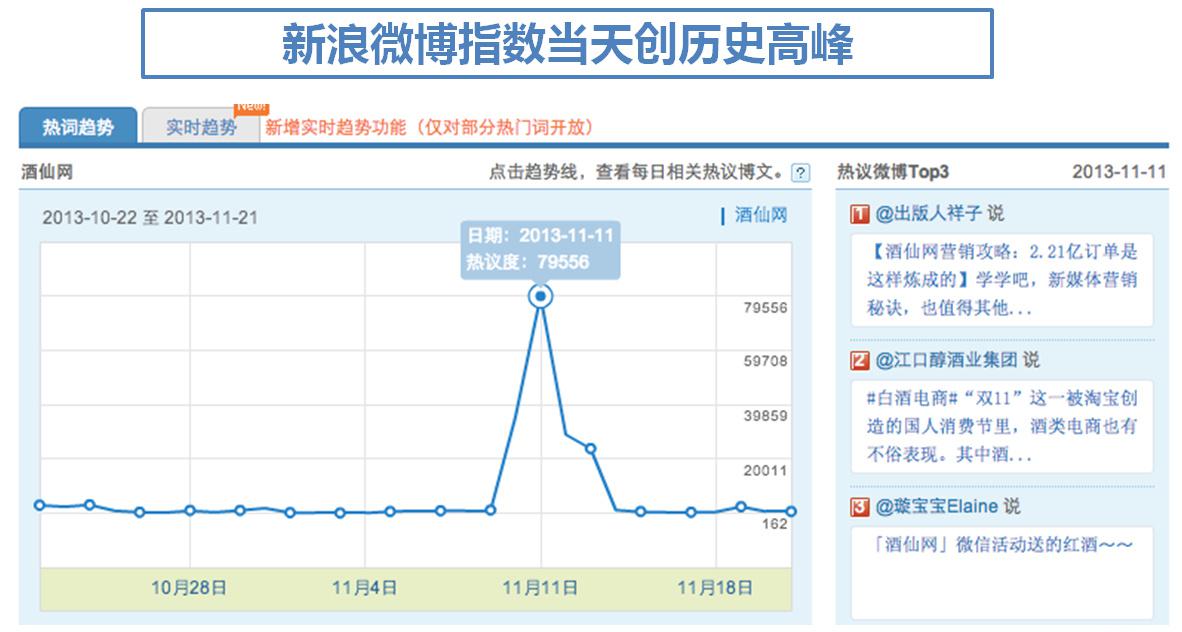Open the help question mark icon
1182x632 pixels.
pos(800,173)
